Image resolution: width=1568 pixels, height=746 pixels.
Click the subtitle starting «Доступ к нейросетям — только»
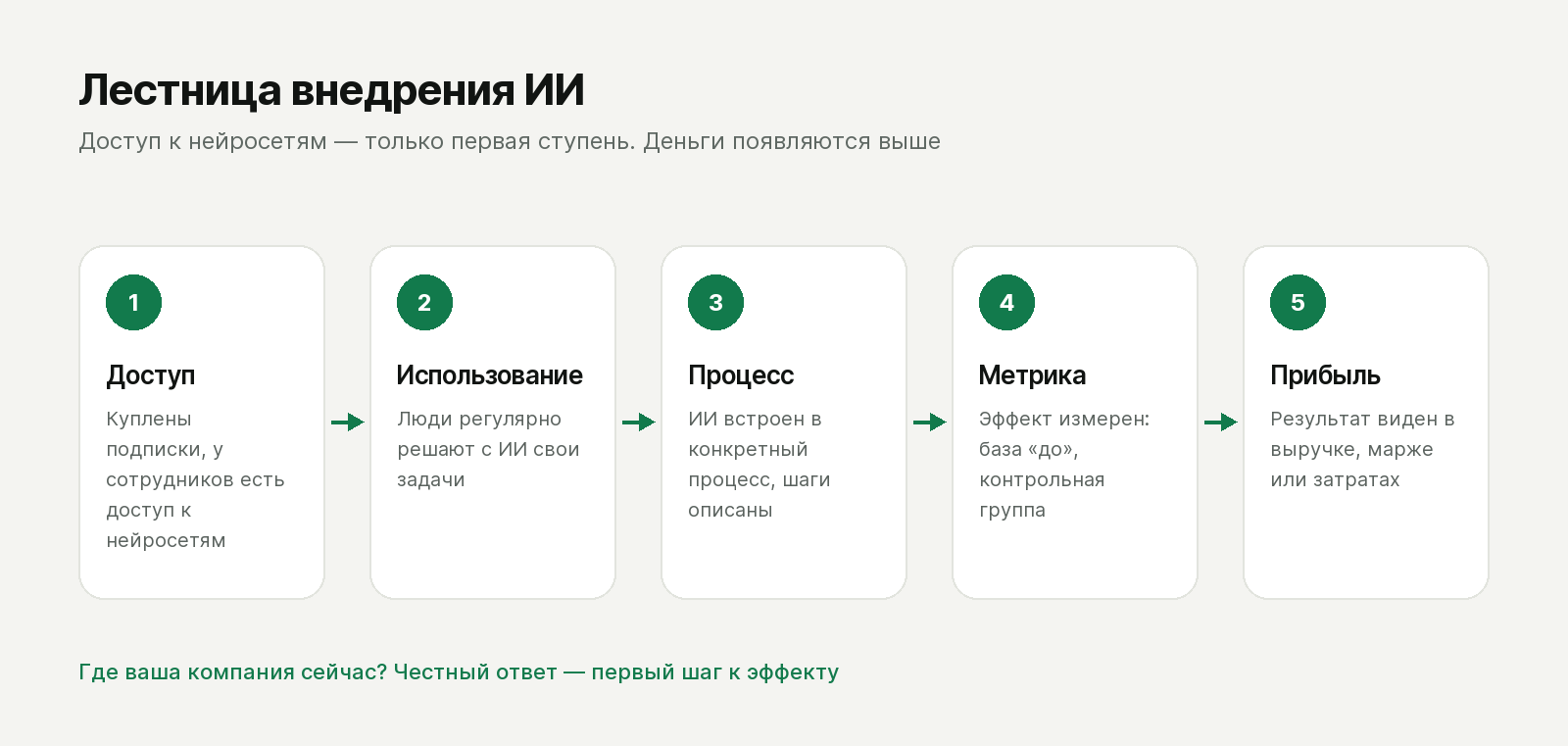point(510,141)
